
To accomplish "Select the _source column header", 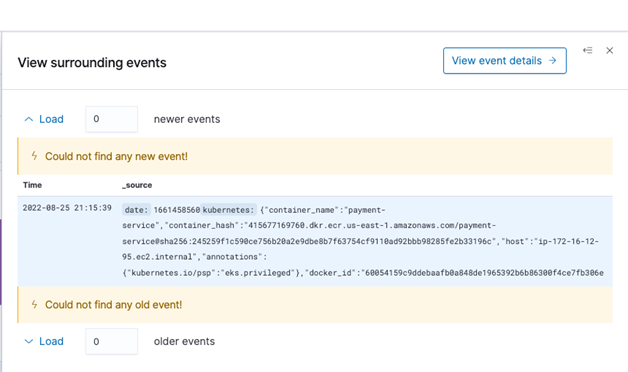I will click(x=137, y=185).
